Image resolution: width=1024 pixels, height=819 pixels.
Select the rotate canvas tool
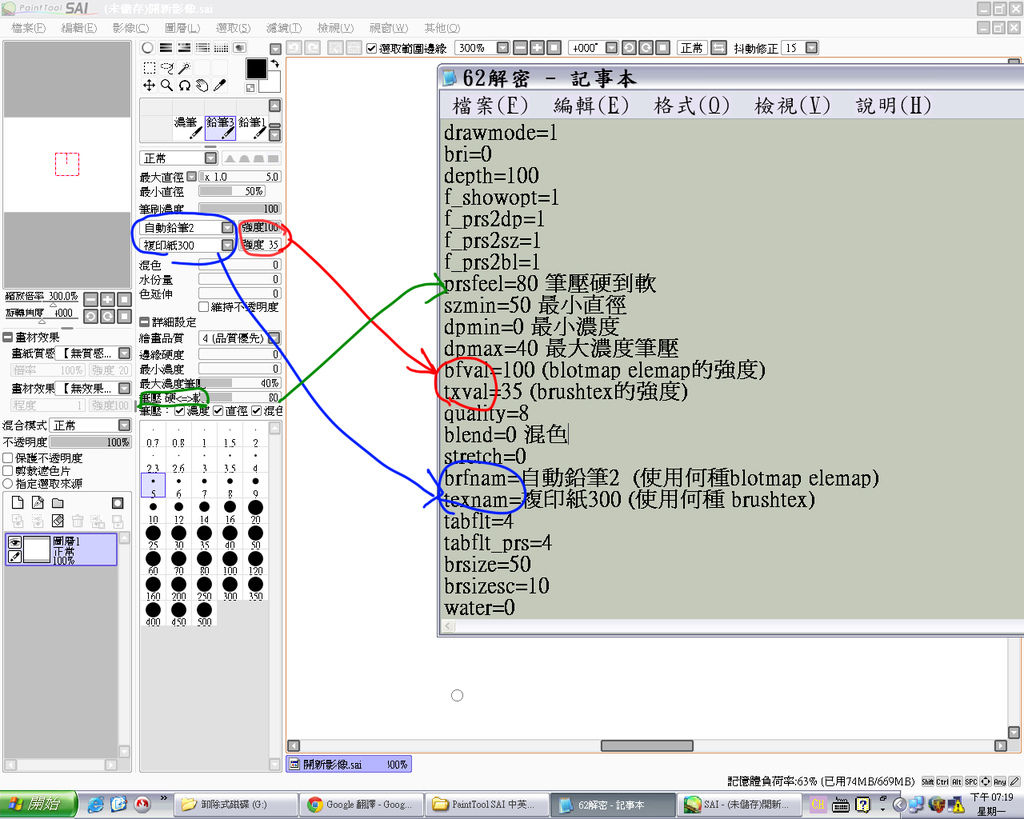click(185, 86)
